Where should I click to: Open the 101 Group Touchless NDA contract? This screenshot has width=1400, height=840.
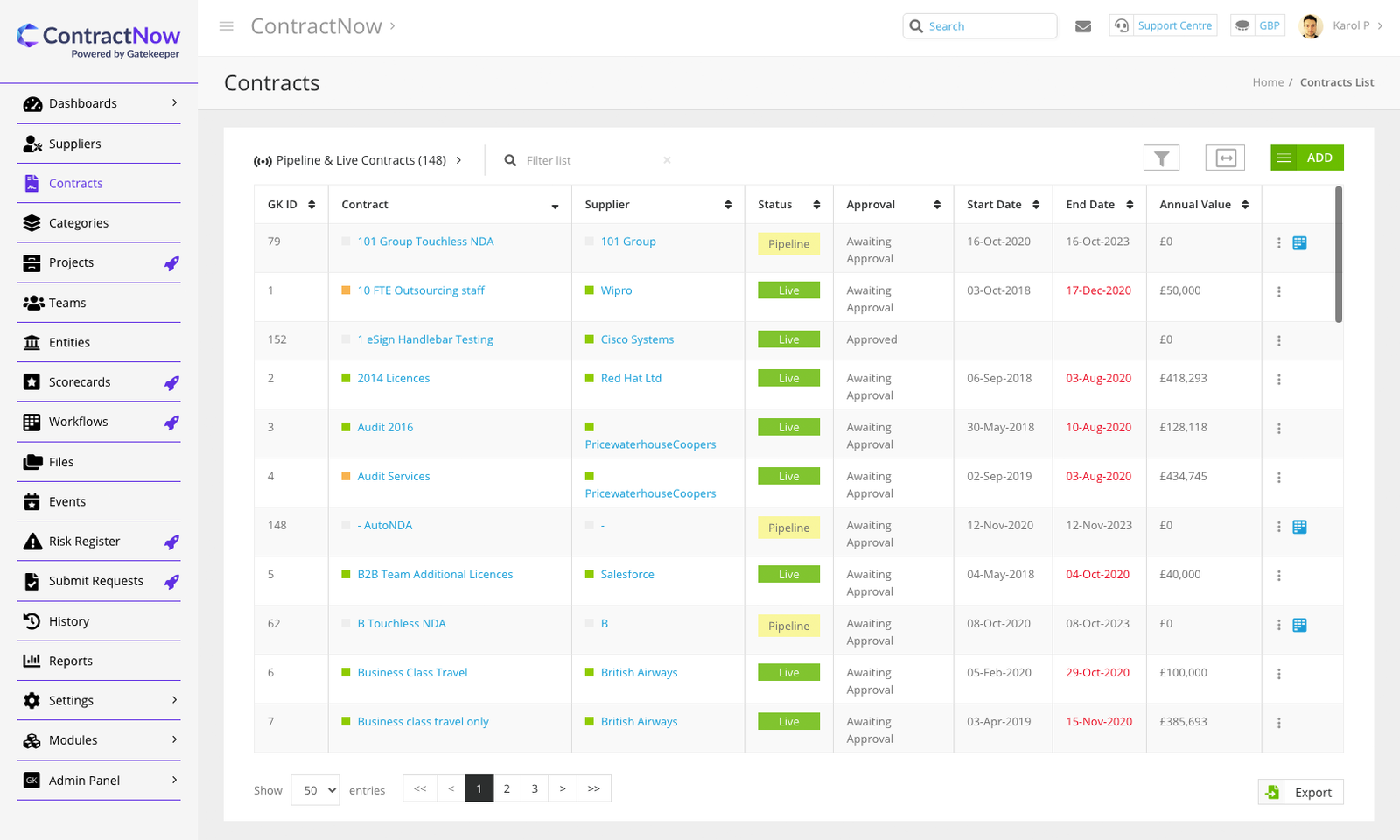click(425, 241)
